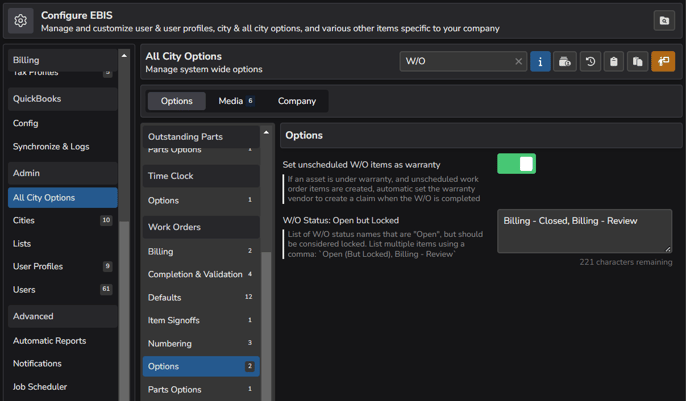Click the Admin sidebar section header

point(63,173)
